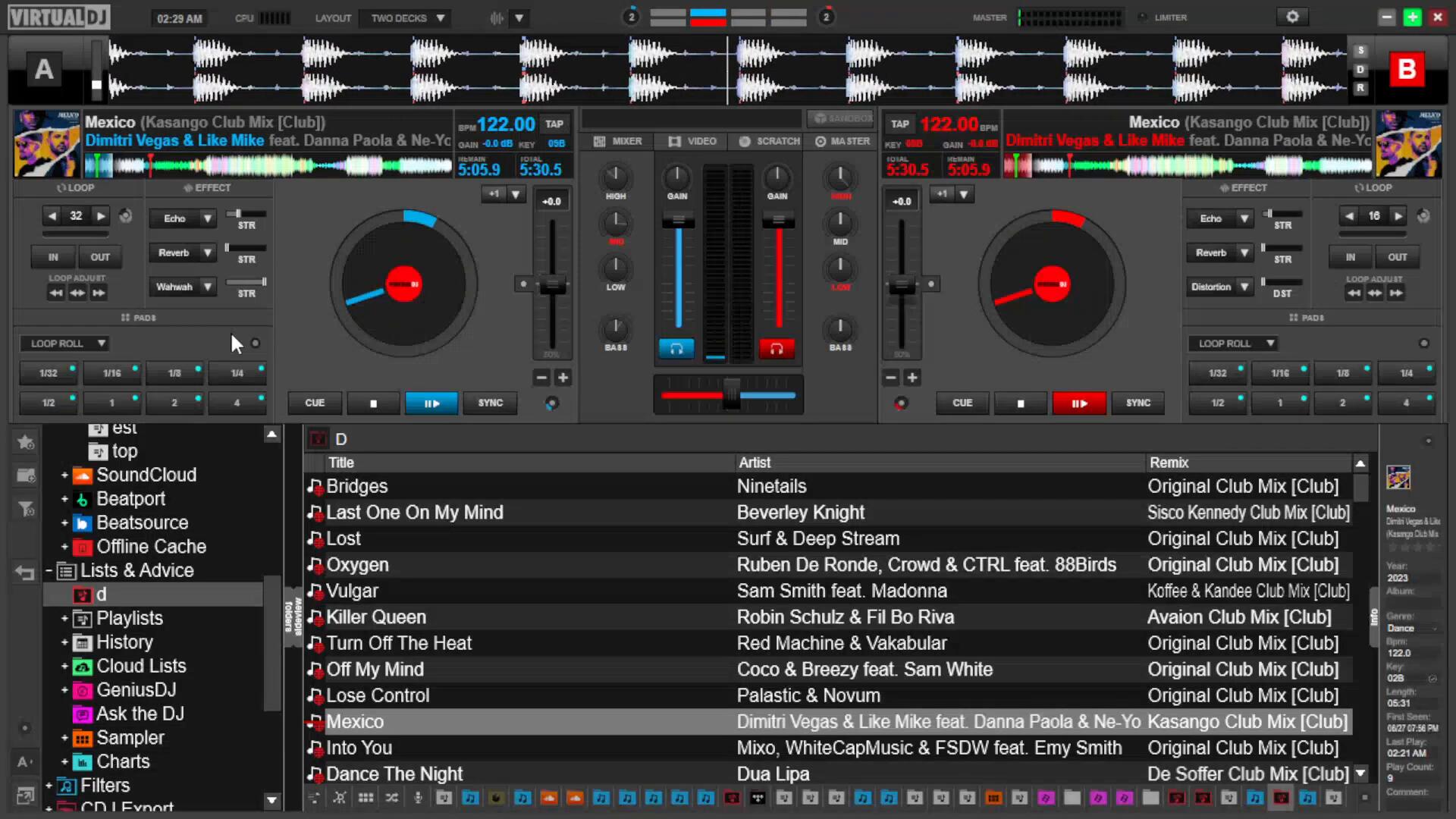
Task: Switch to the VIDEO tab
Action: pos(692,141)
